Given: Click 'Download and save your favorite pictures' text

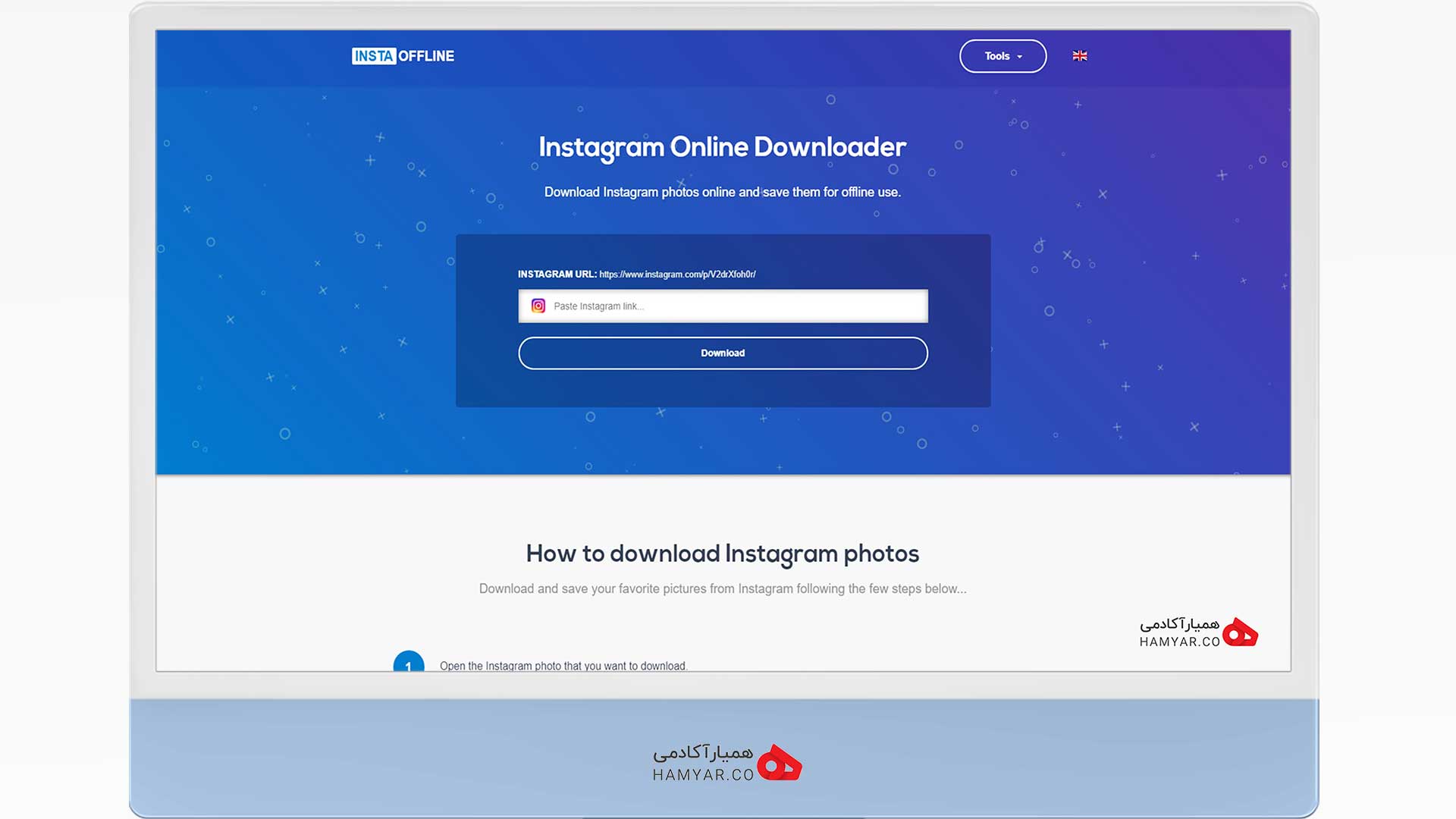Looking at the screenshot, I should pos(723,588).
